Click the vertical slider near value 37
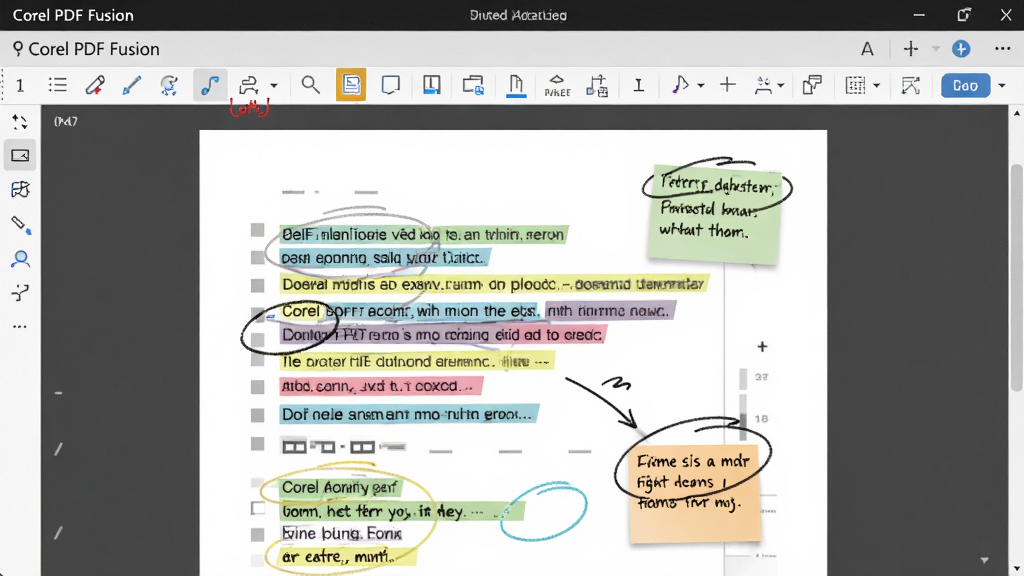 tap(743, 377)
